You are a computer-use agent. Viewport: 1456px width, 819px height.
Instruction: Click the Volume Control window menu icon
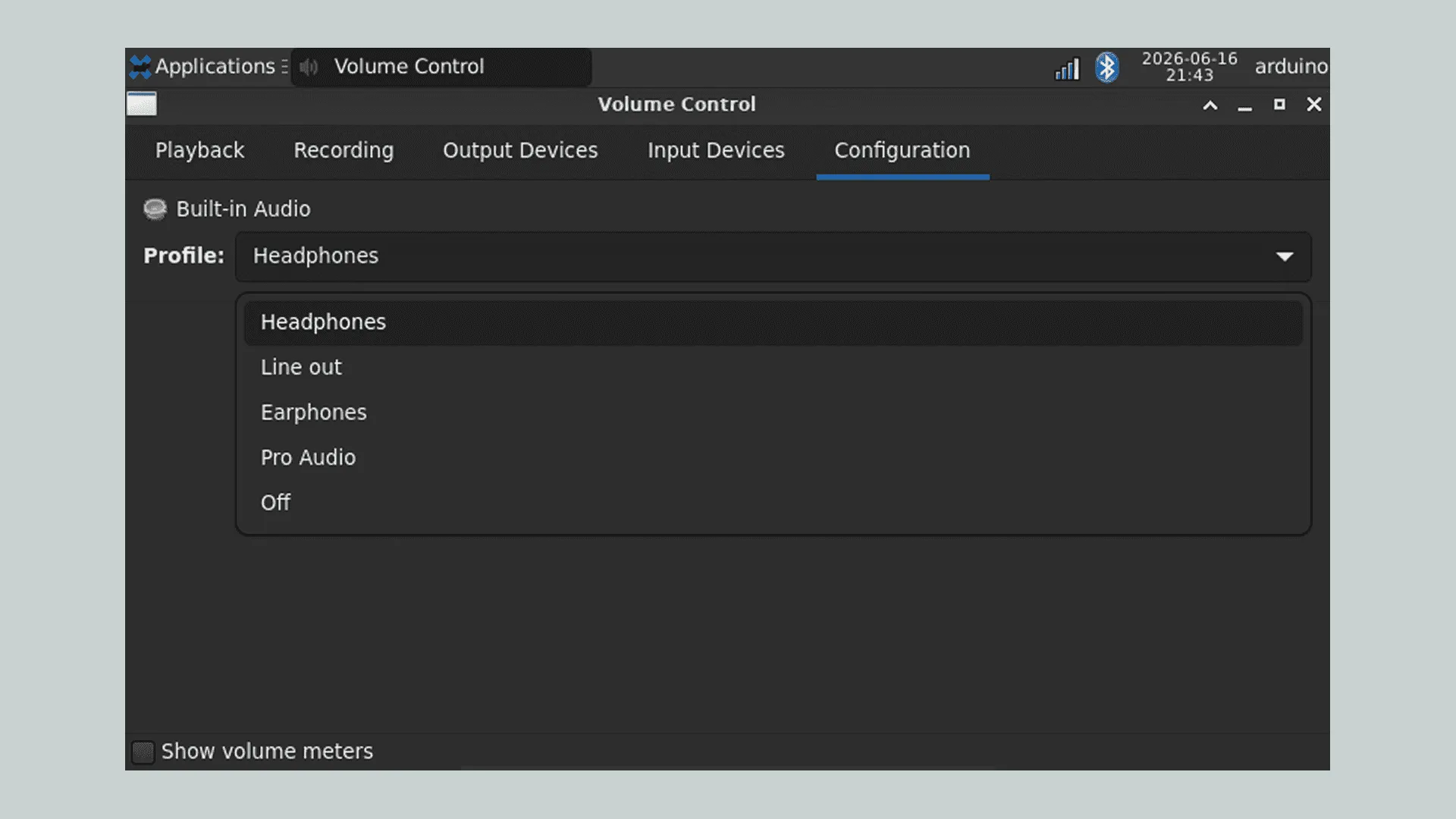[142, 104]
